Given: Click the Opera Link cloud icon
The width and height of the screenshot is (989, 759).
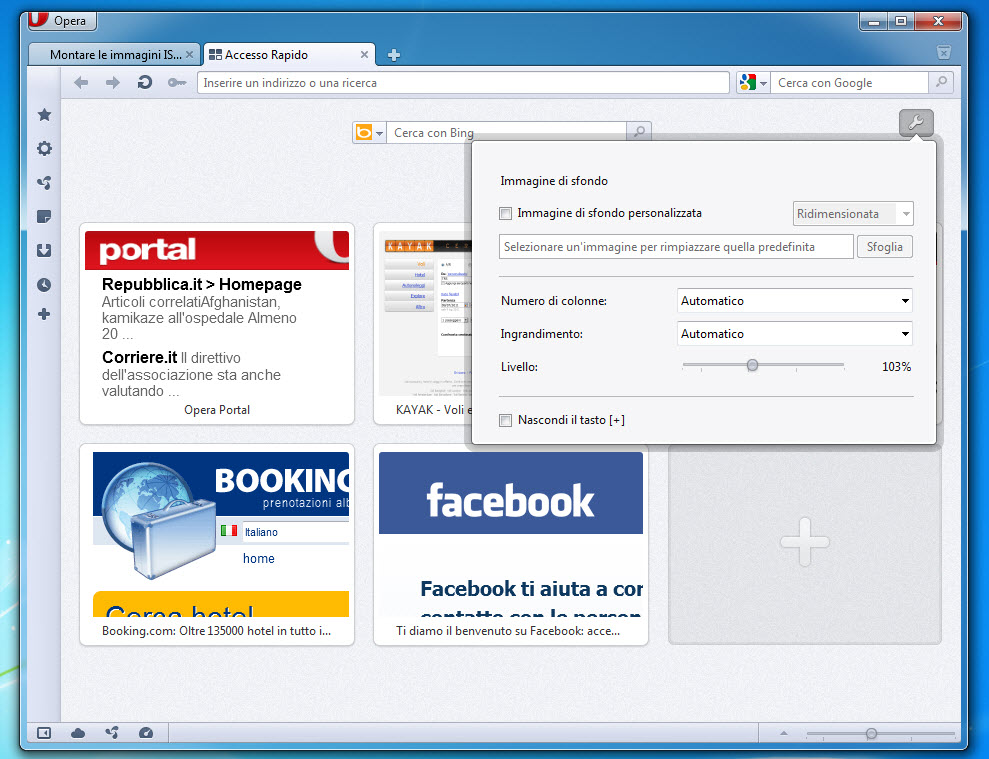Looking at the screenshot, I should coord(78,733).
